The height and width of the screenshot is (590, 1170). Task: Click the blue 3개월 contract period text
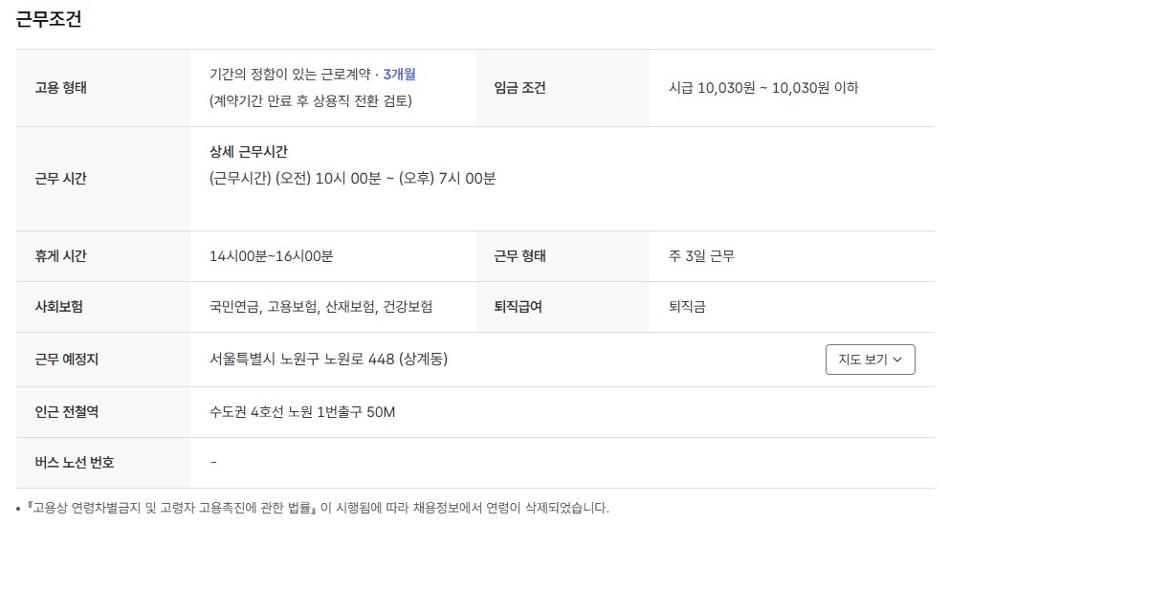pos(399,74)
